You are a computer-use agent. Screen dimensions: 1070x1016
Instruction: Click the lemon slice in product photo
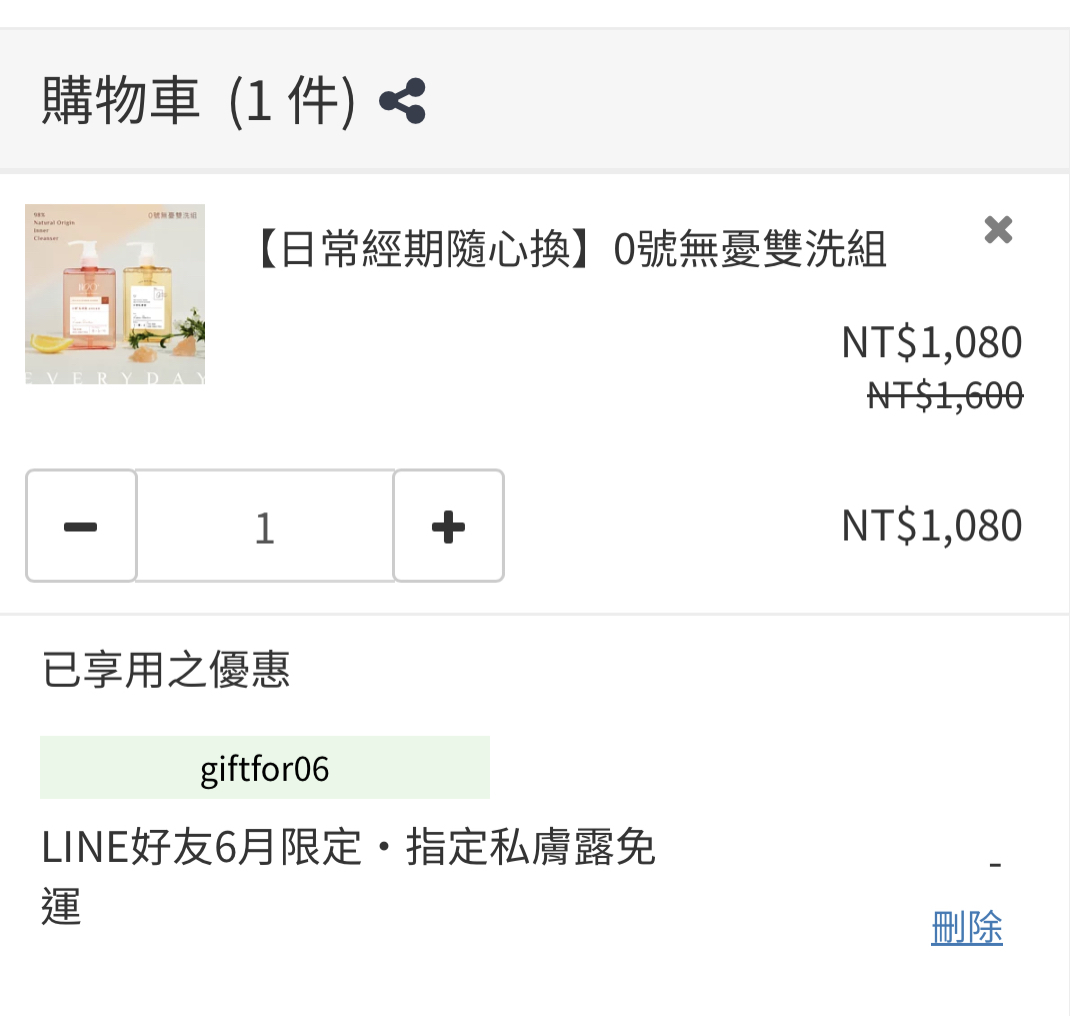tap(50, 344)
